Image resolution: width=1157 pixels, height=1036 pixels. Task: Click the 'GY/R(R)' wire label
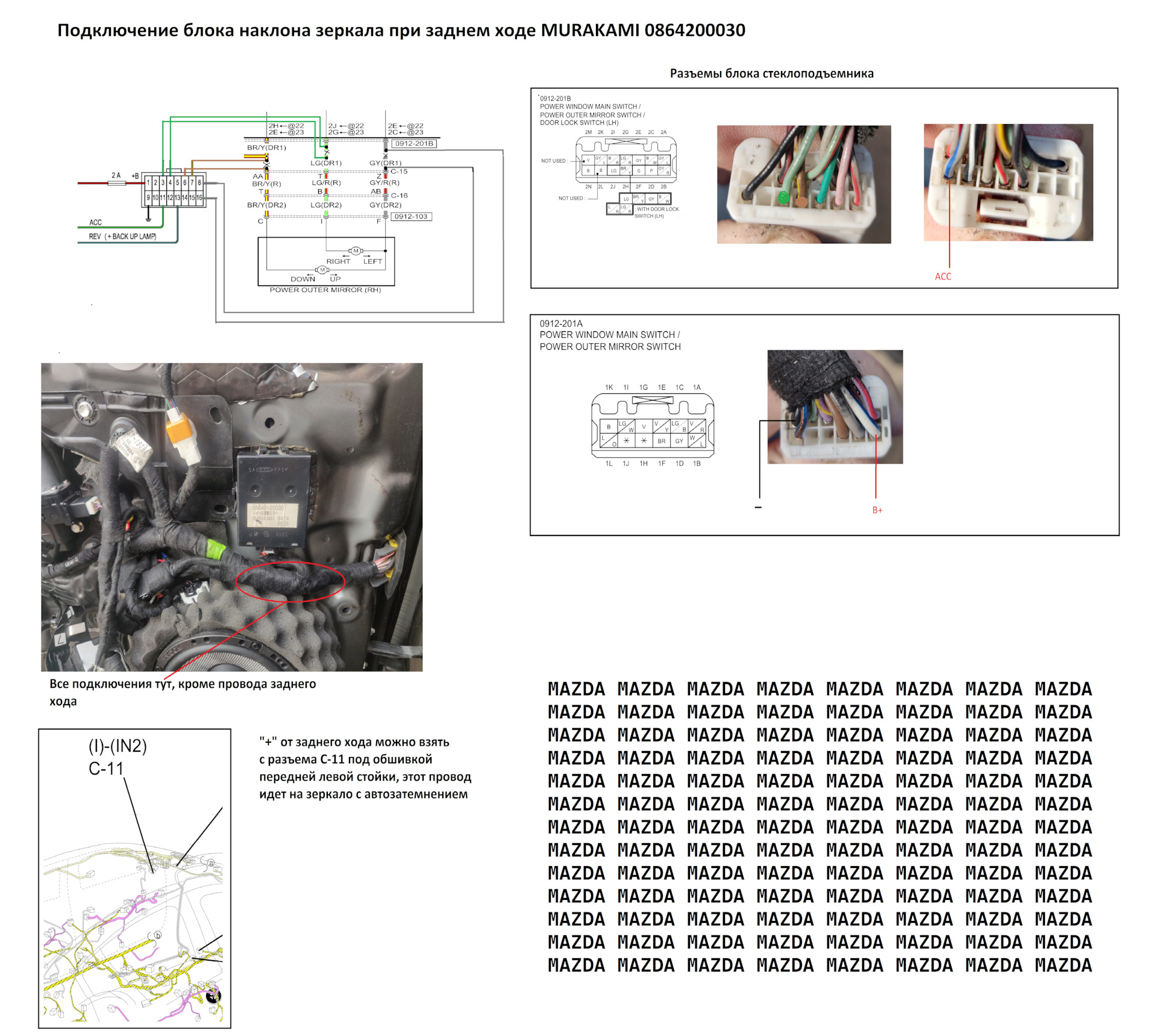pos(384,183)
